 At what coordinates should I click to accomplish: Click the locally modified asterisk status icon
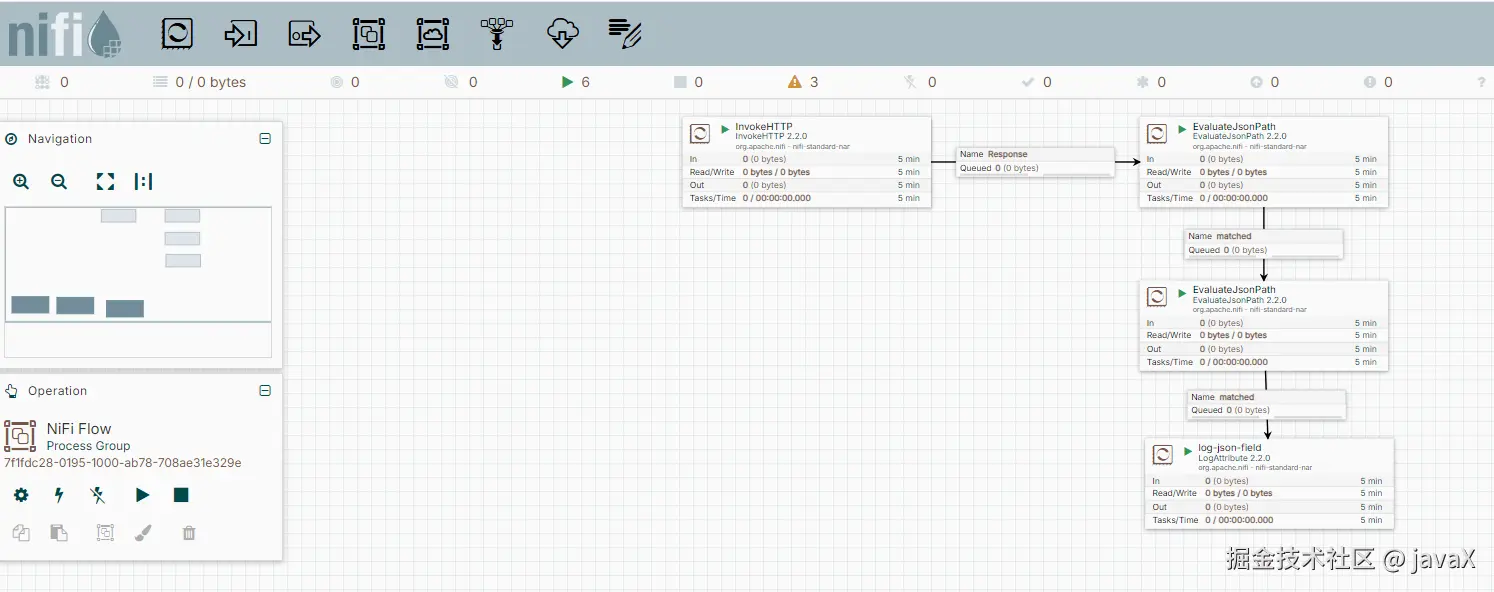(x=1142, y=82)
